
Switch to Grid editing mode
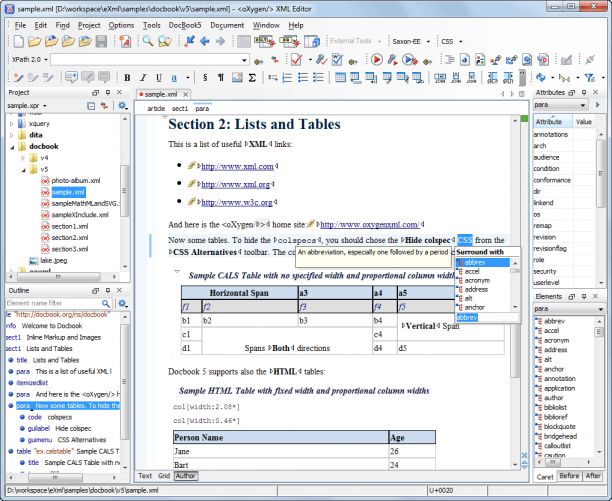click(164, 476)
